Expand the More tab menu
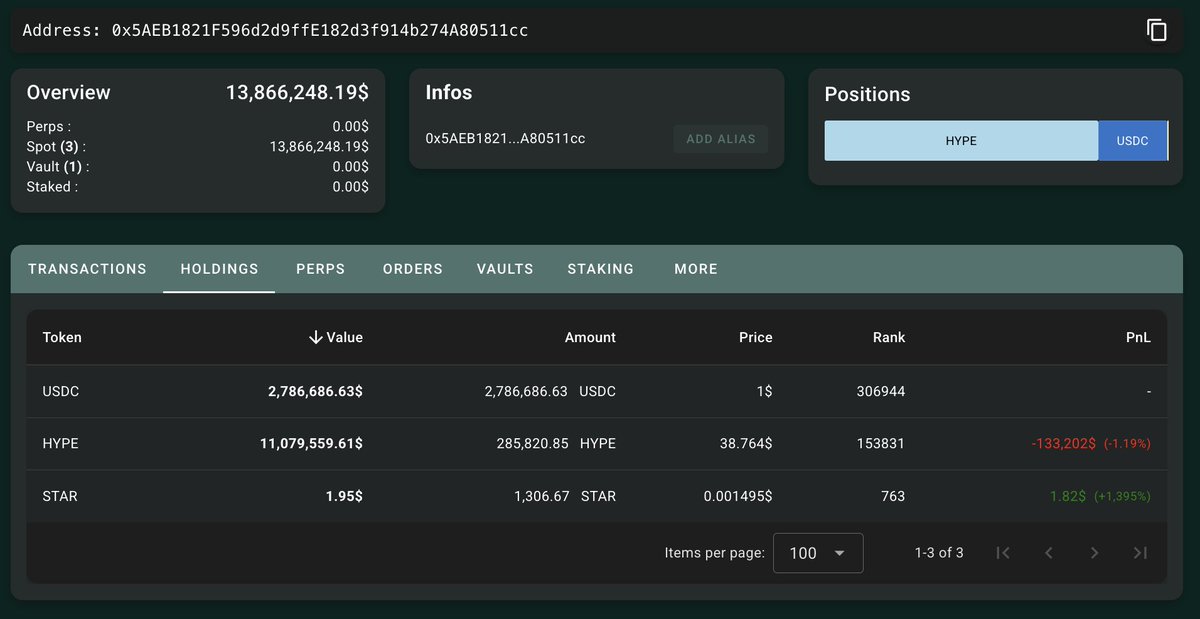1200x619 pixels. (695, 269)
